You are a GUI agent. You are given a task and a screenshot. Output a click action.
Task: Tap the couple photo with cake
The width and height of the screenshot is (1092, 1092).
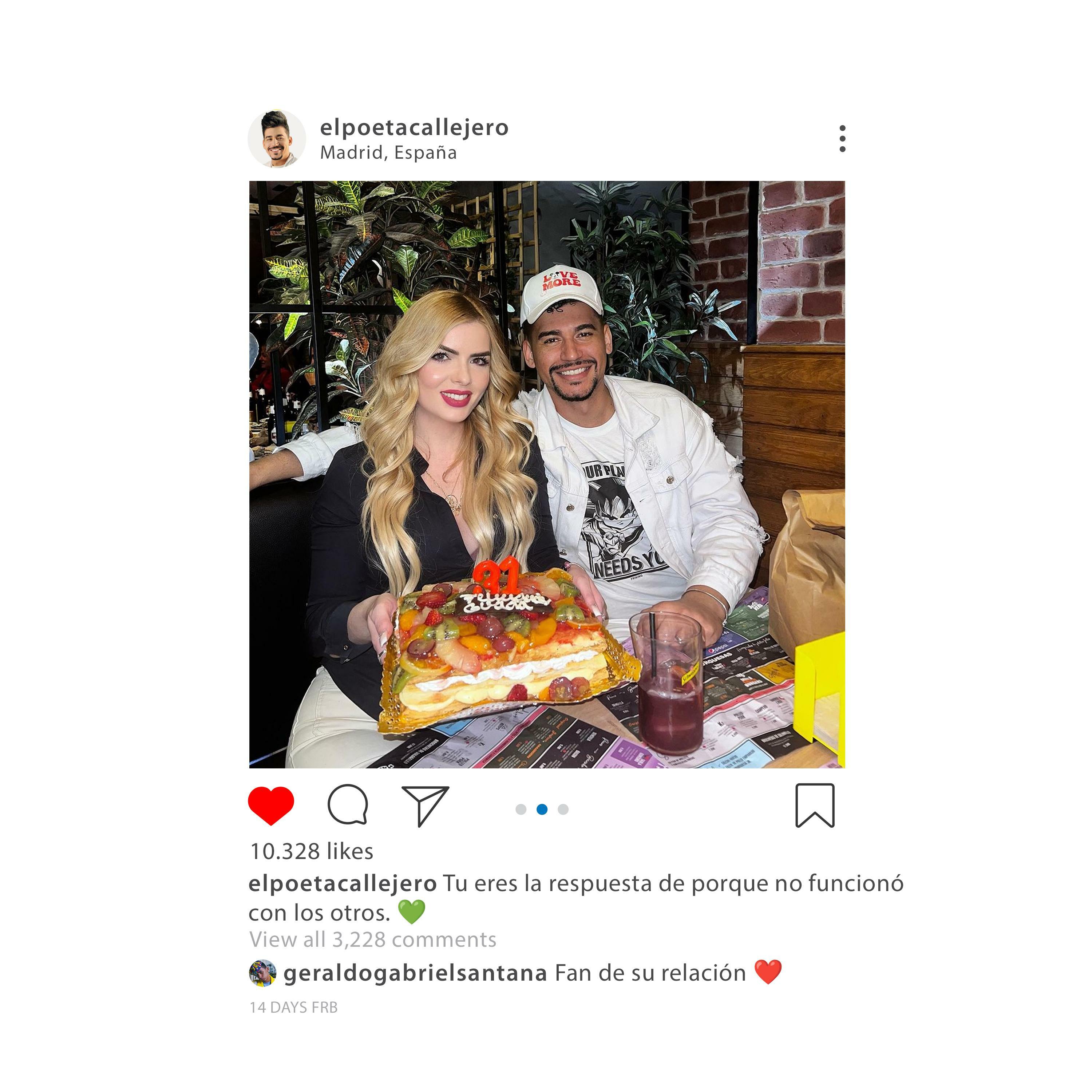click(x=547, y=475)
